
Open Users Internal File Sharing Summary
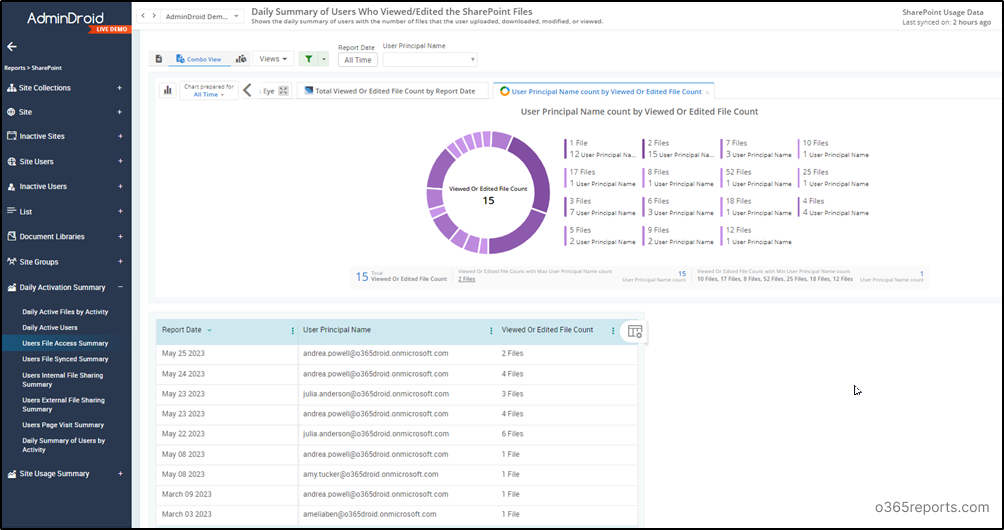pyautogui.click(x=63, y=380)
